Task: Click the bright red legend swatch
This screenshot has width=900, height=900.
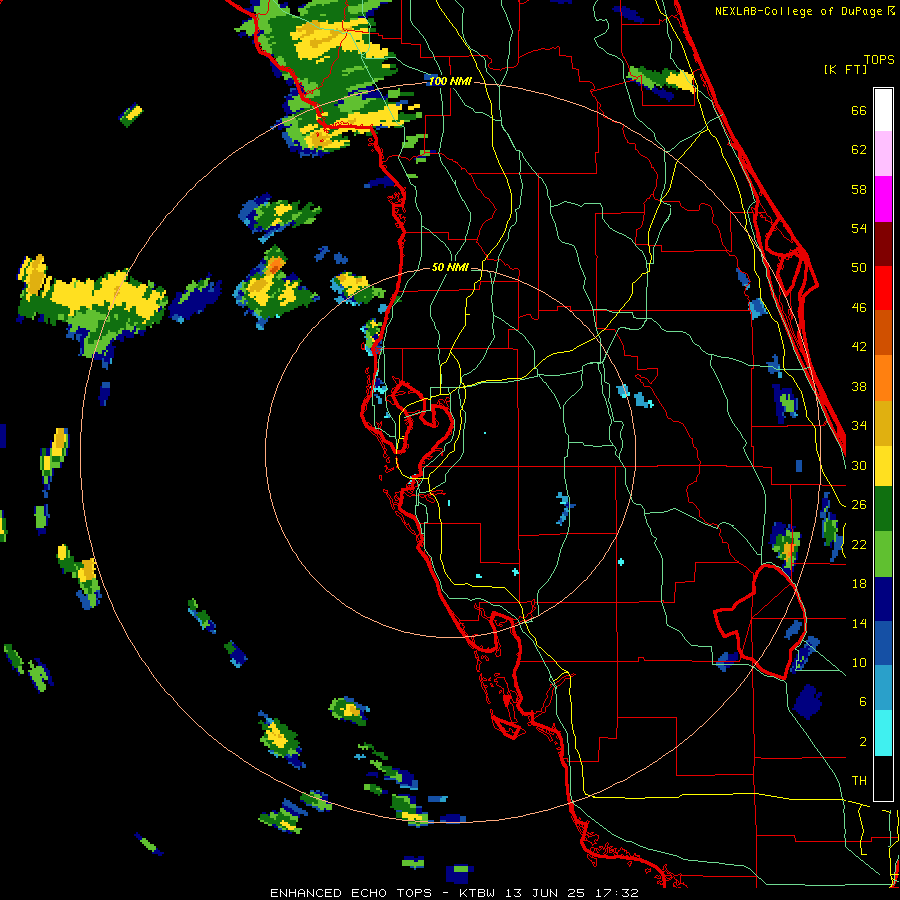Action: (883, 288)
